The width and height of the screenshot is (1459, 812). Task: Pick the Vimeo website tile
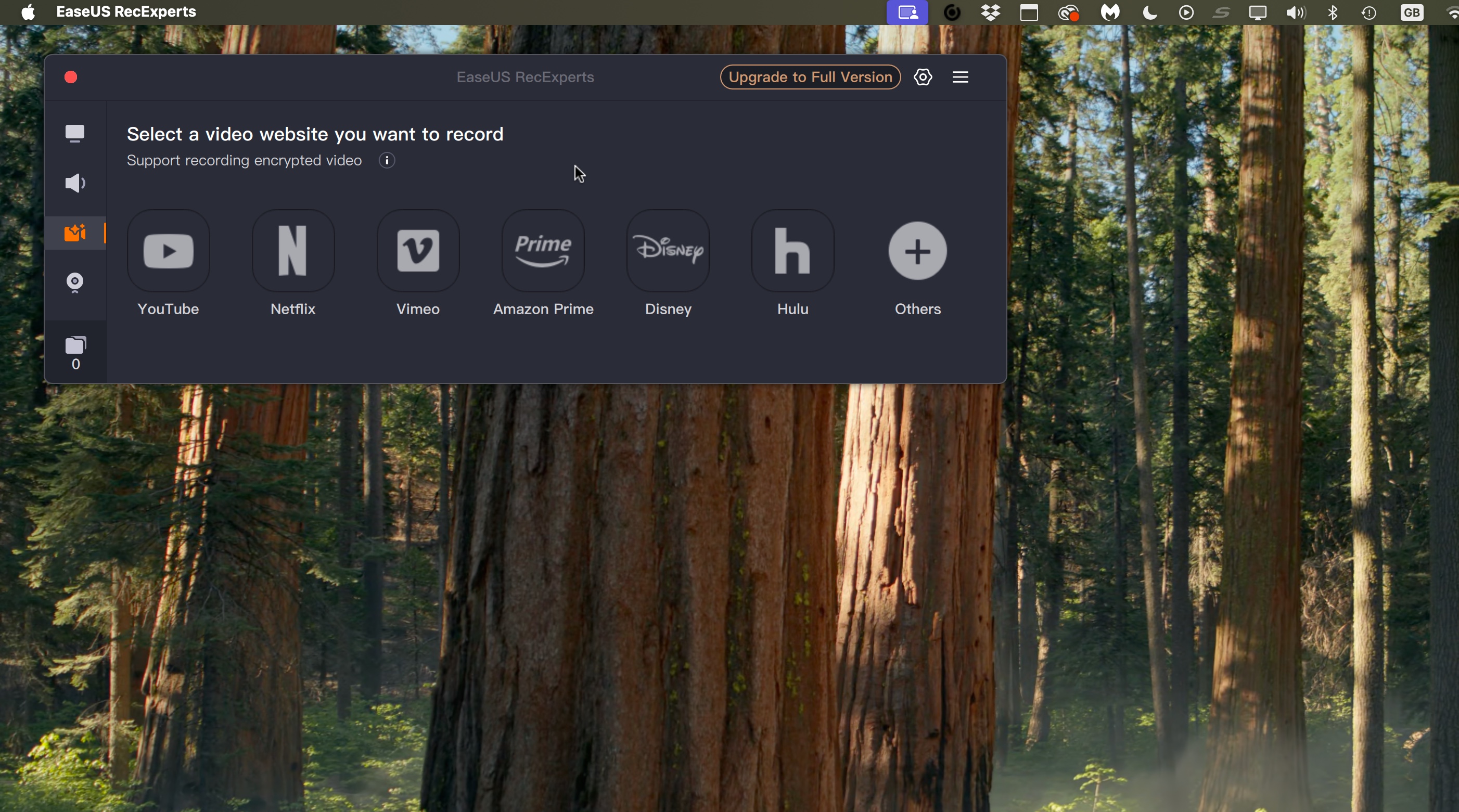click(418, 251)
